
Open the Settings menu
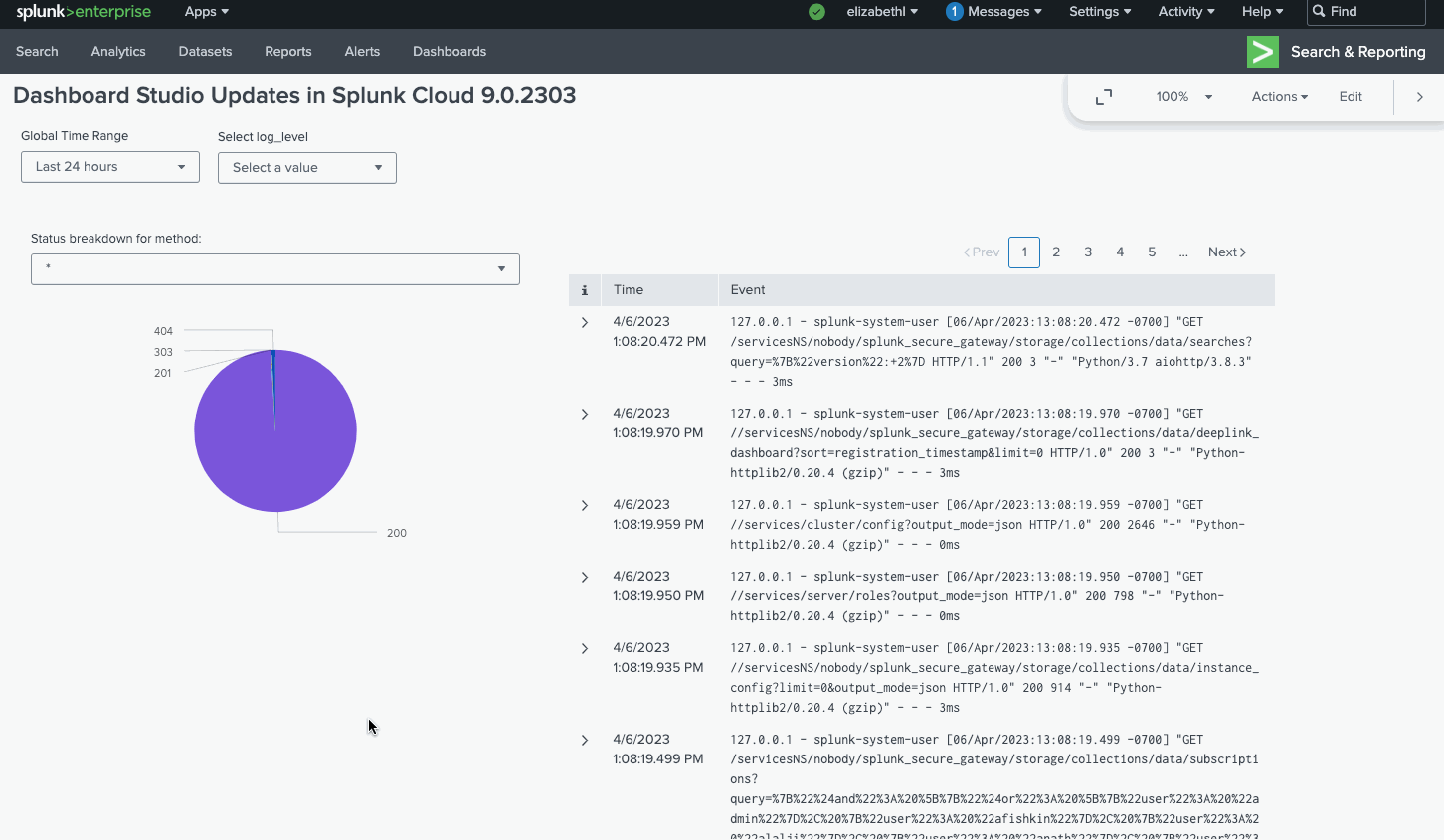click(1099, 12)
